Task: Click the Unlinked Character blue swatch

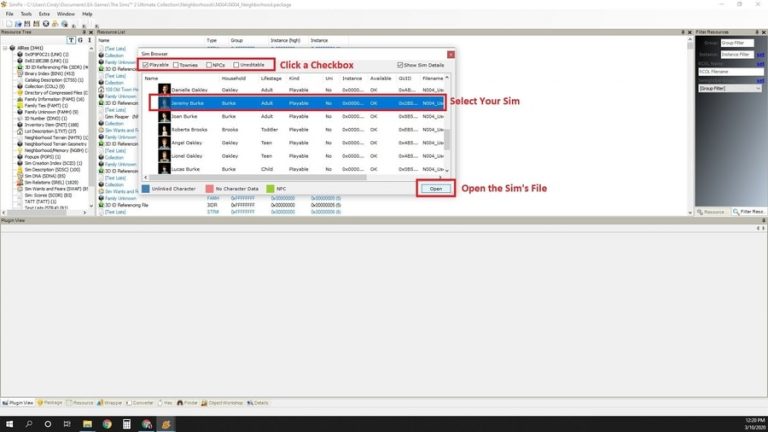Action: pyautogui.click(x=145, y=187)
